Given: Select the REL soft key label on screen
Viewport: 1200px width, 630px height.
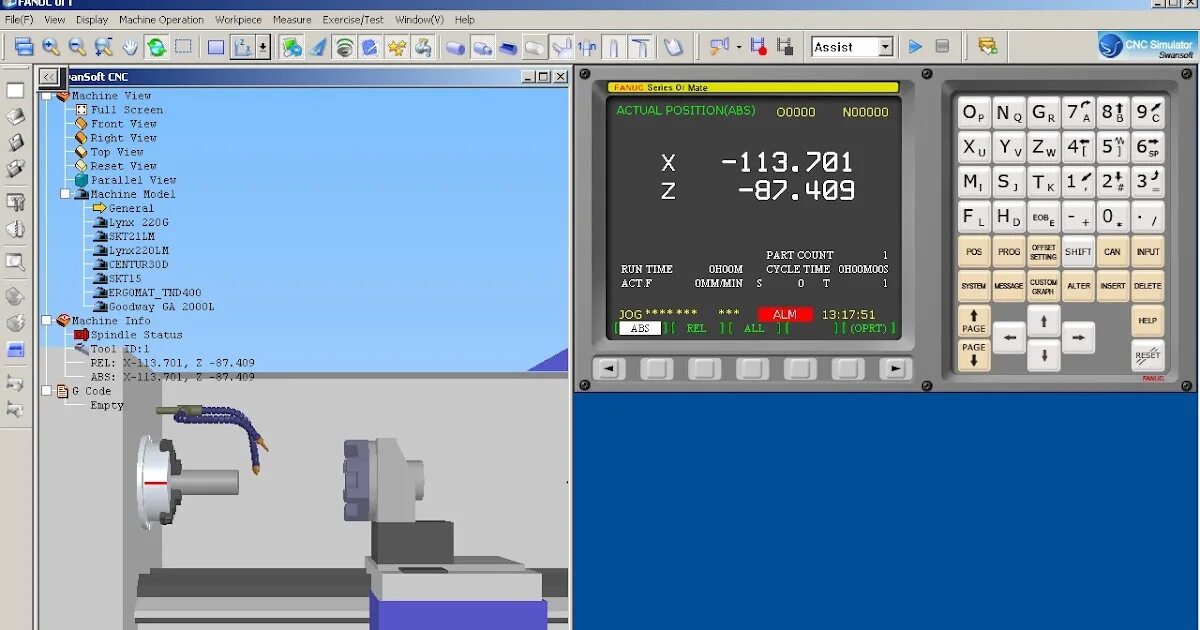Looking at the screenshot, I should [696, 328].
